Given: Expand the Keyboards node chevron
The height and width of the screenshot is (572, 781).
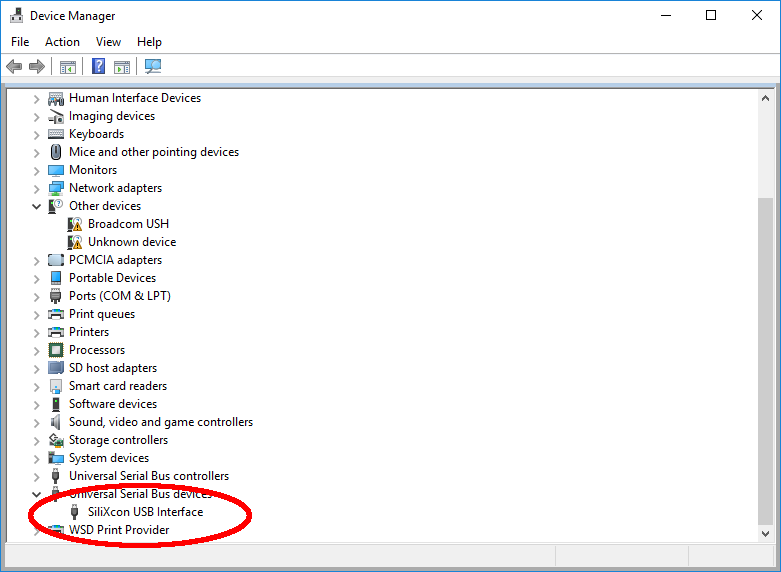Looking at the screenshot, I should point(36,135).
